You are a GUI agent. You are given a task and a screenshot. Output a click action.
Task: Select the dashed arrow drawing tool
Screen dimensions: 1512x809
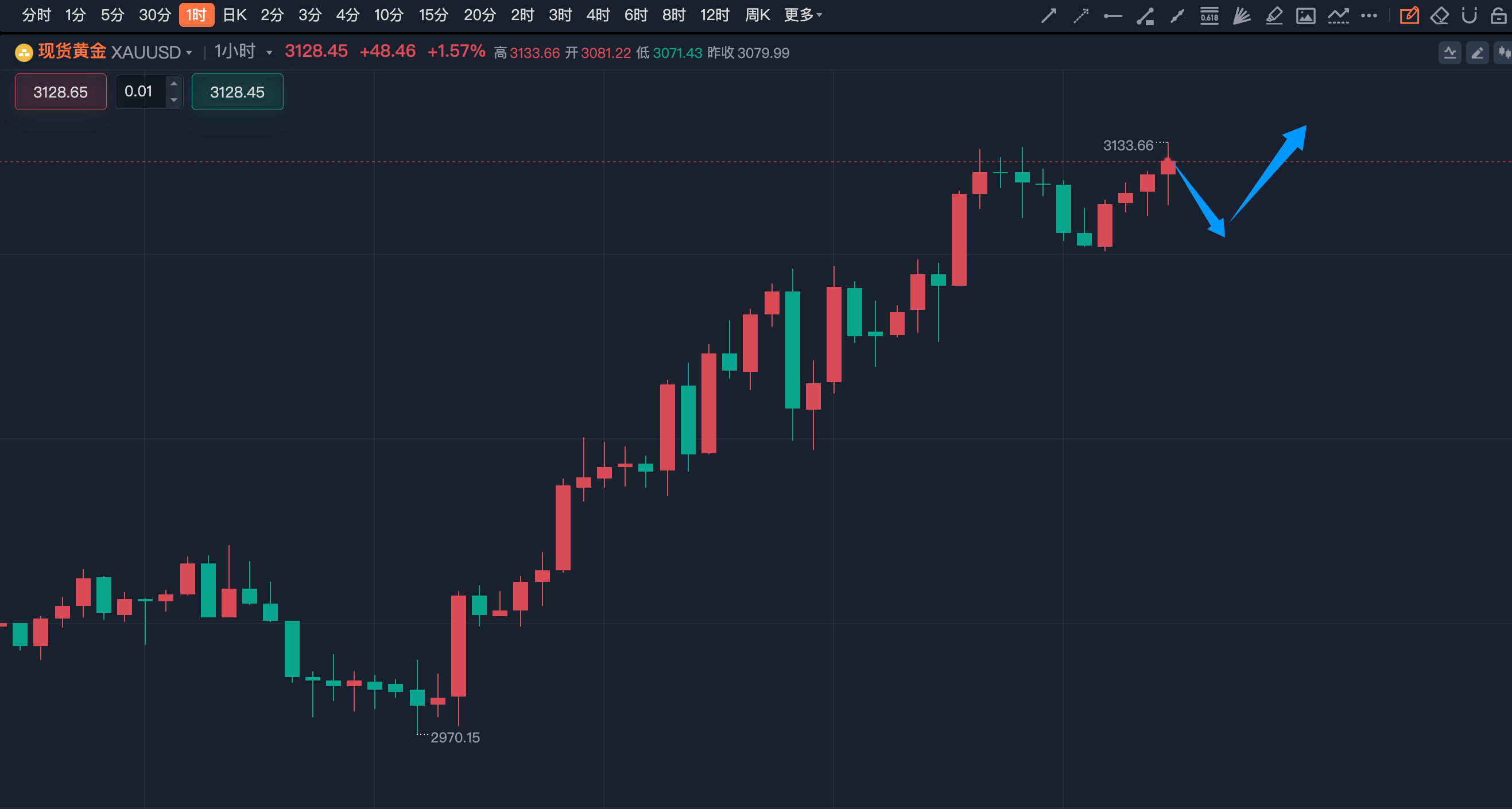1080,15
